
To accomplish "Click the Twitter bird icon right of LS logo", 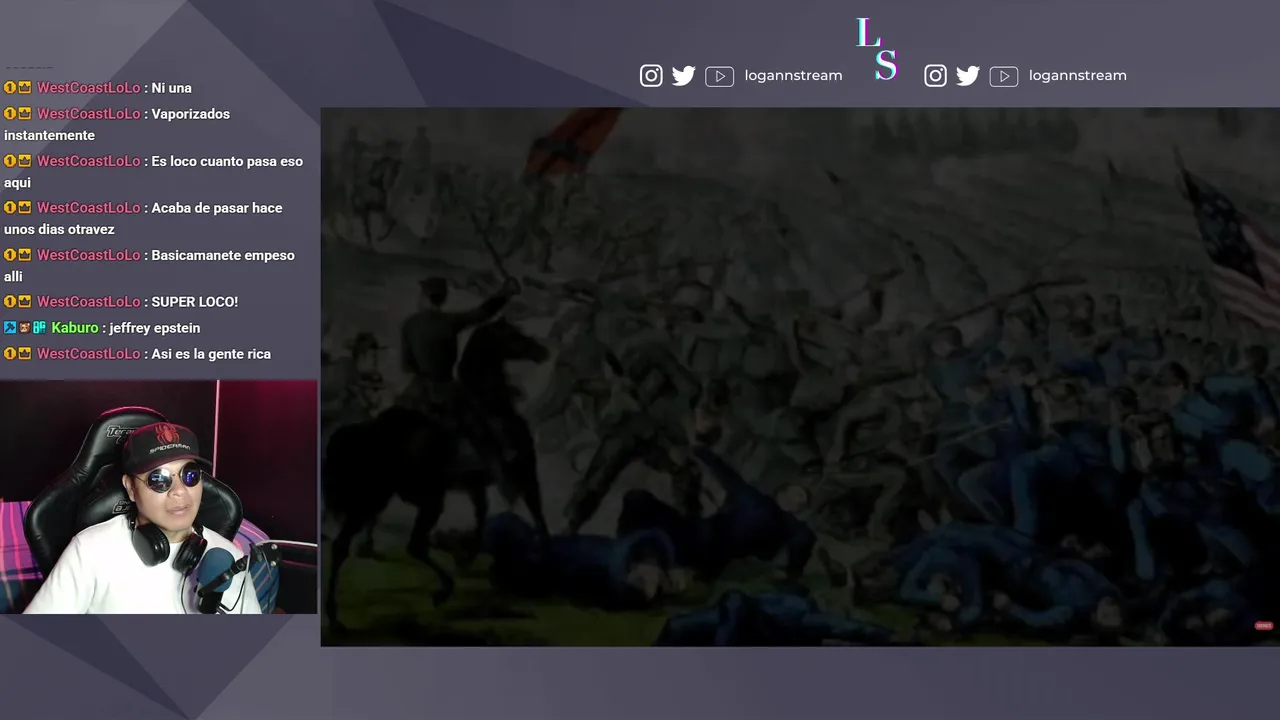I will tap(968, 76).
